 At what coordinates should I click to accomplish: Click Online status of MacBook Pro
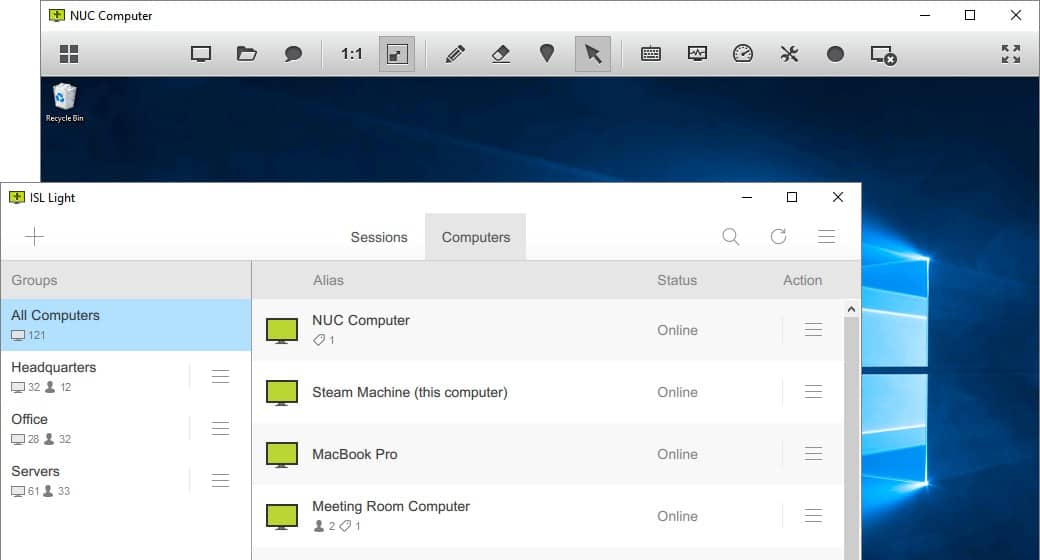677,455
